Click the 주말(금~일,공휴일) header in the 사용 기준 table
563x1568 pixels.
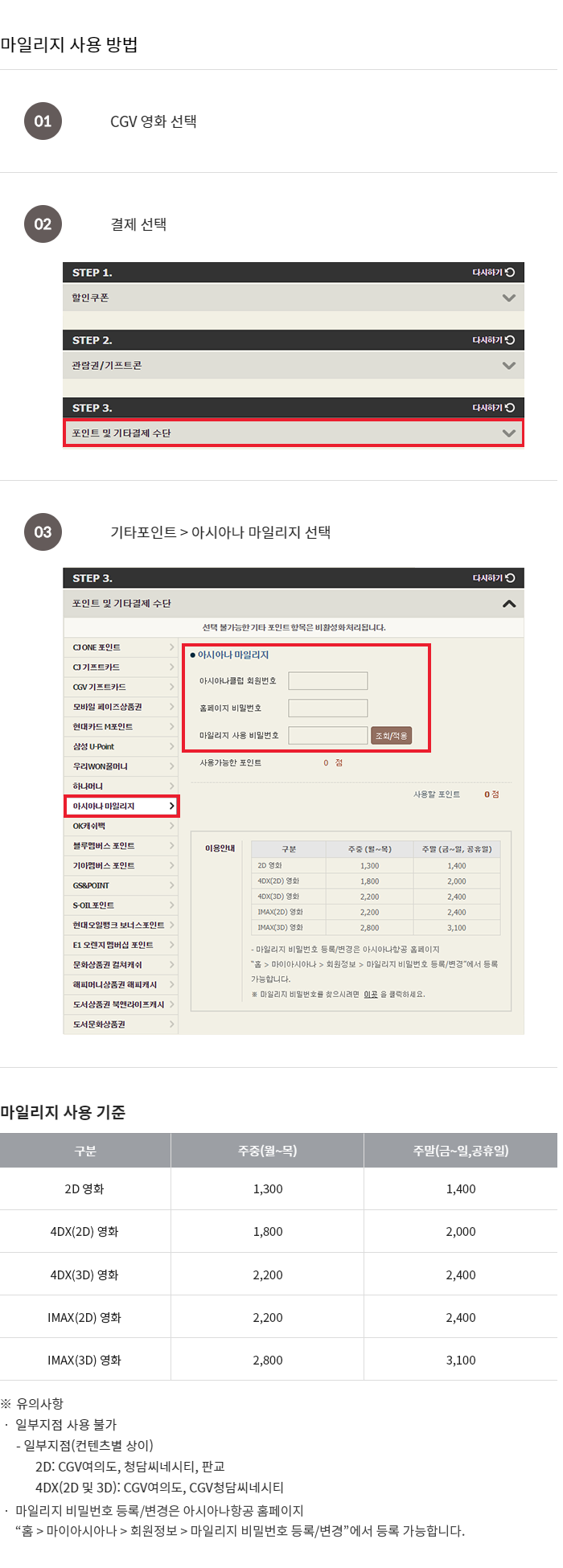(x=461, y=1151)
